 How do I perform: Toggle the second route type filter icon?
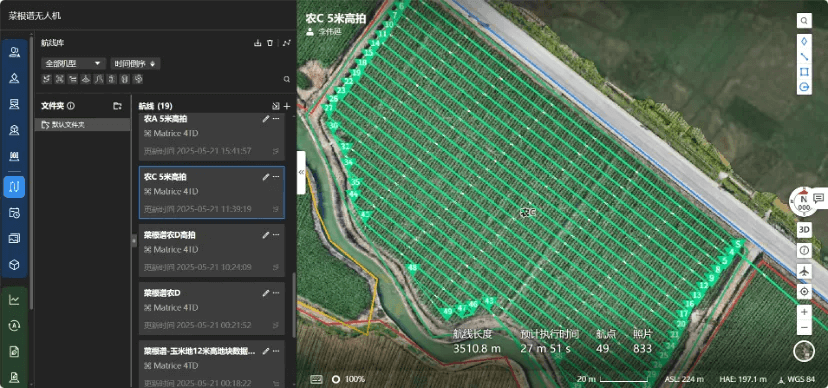coord(59,79)
